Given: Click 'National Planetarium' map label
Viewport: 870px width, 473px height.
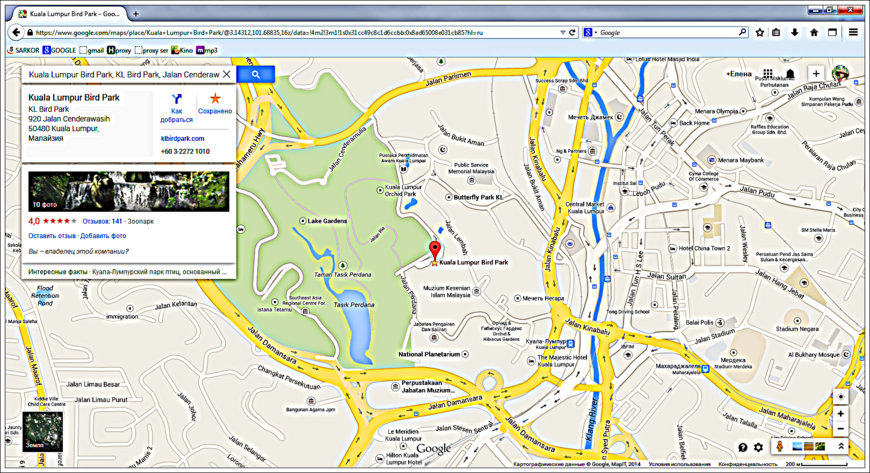Looking at the screenshot, I should tap(429, 354).
